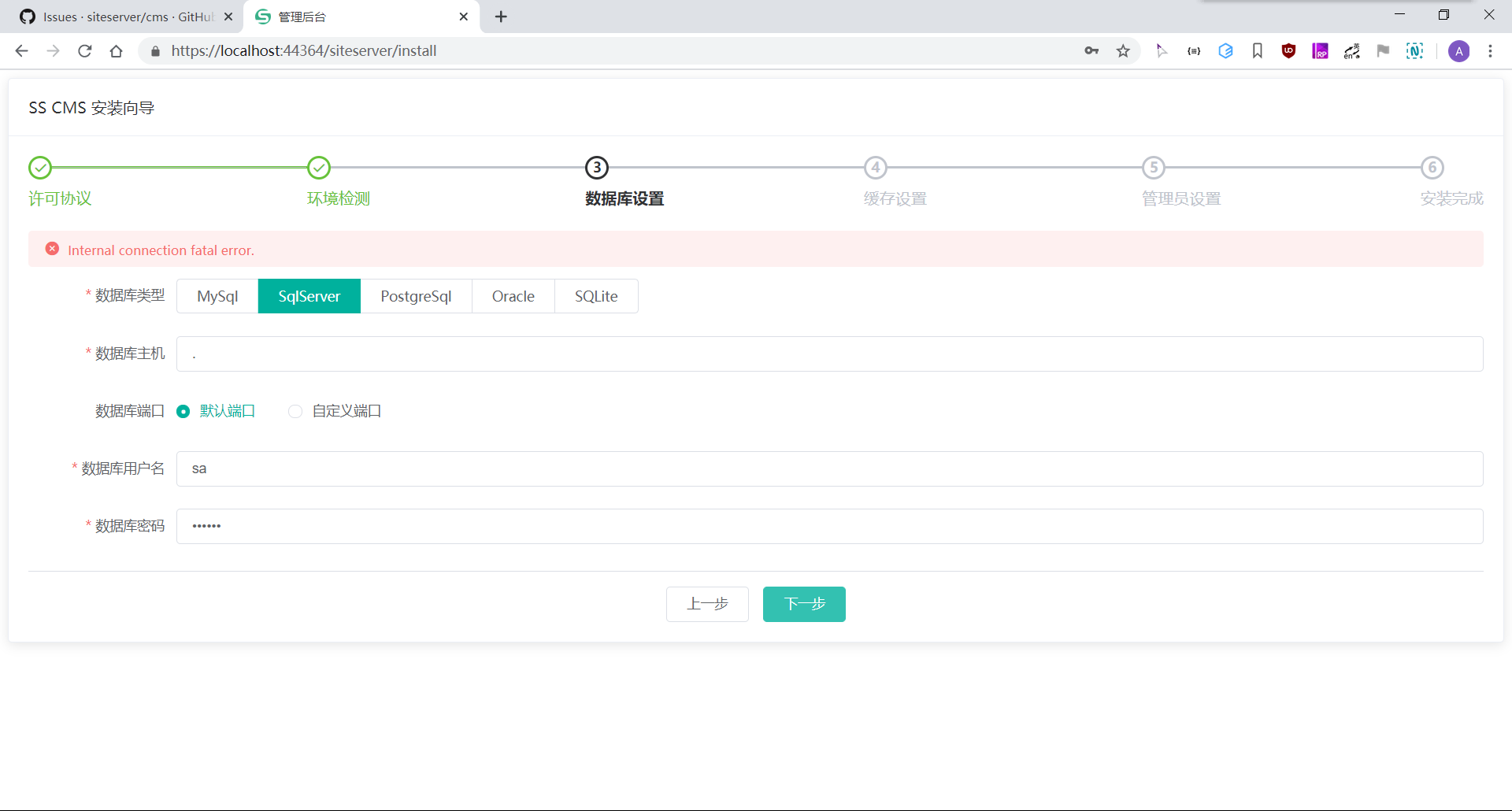
Task: Click the Internal connection fatal error text
Action: pyautogui.click(x=161, y=250)
